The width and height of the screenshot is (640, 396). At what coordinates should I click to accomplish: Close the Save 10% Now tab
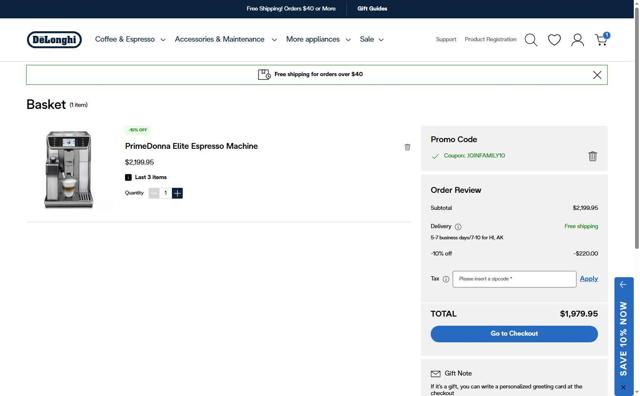pos(623,387)
